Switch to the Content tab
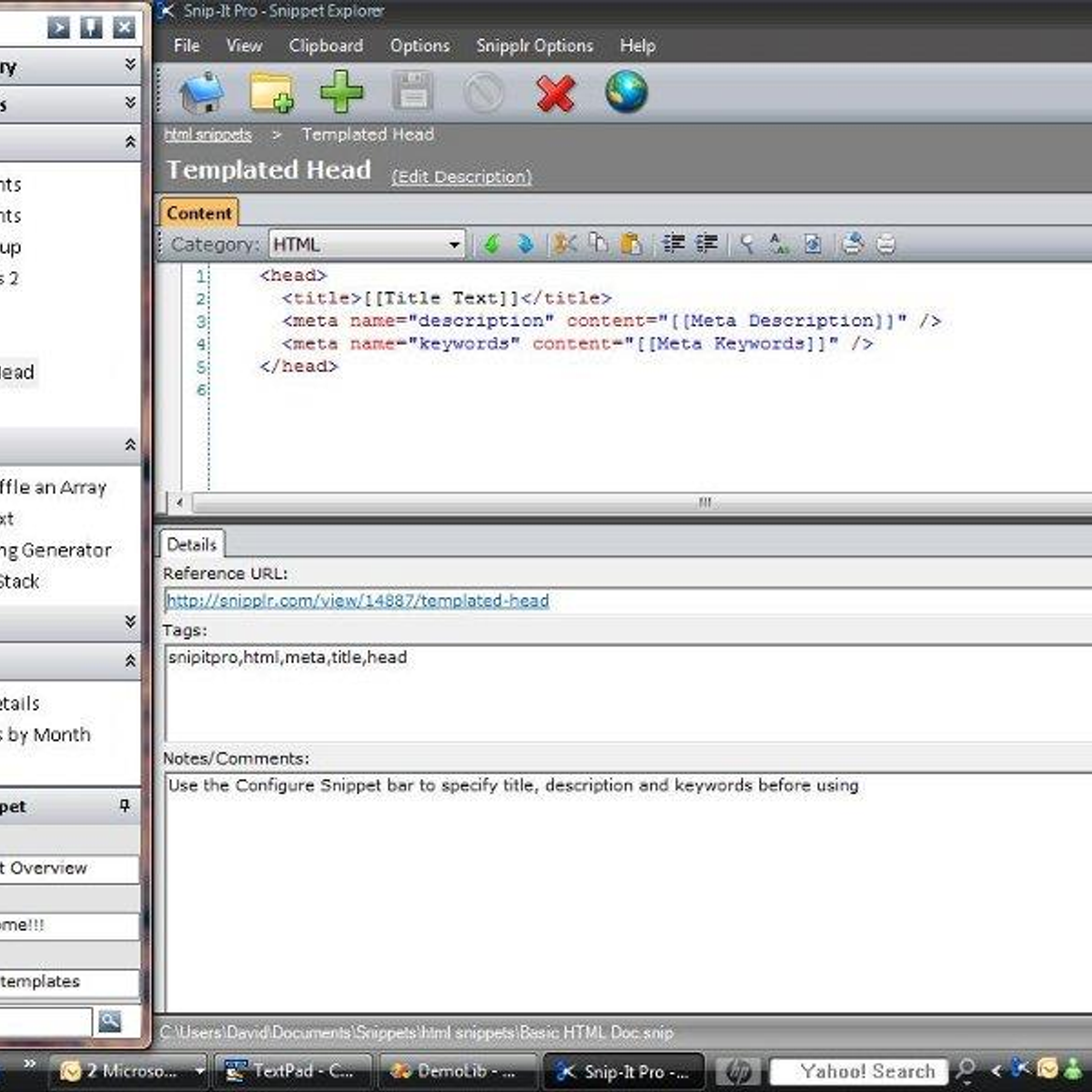The height and width of the screenshot is (1092, 1092). pyautogui.click(x=198, y=213)
